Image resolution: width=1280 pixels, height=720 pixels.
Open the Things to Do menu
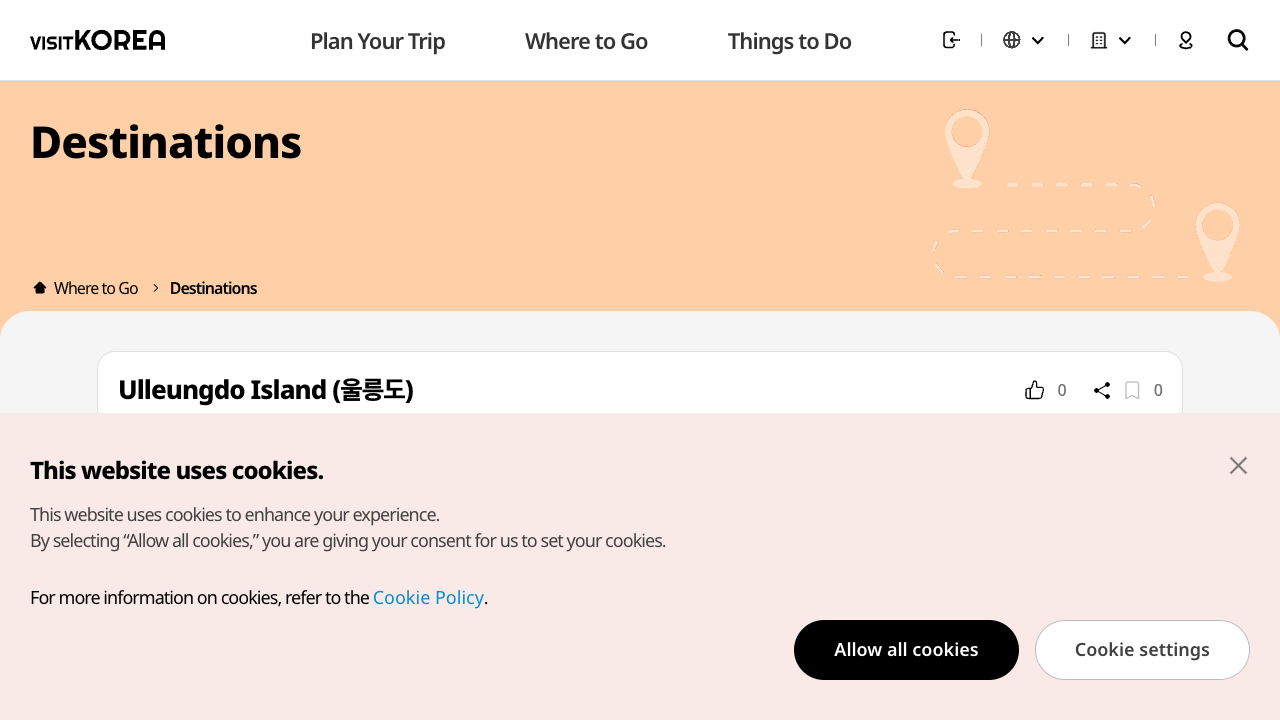[x=789, y=41]
